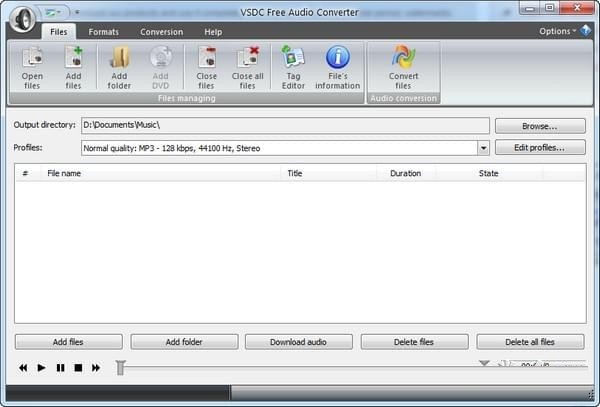The height and width of the screenshot is (407, 600).
Task: Open the Help tab
Action: point(213,32)
